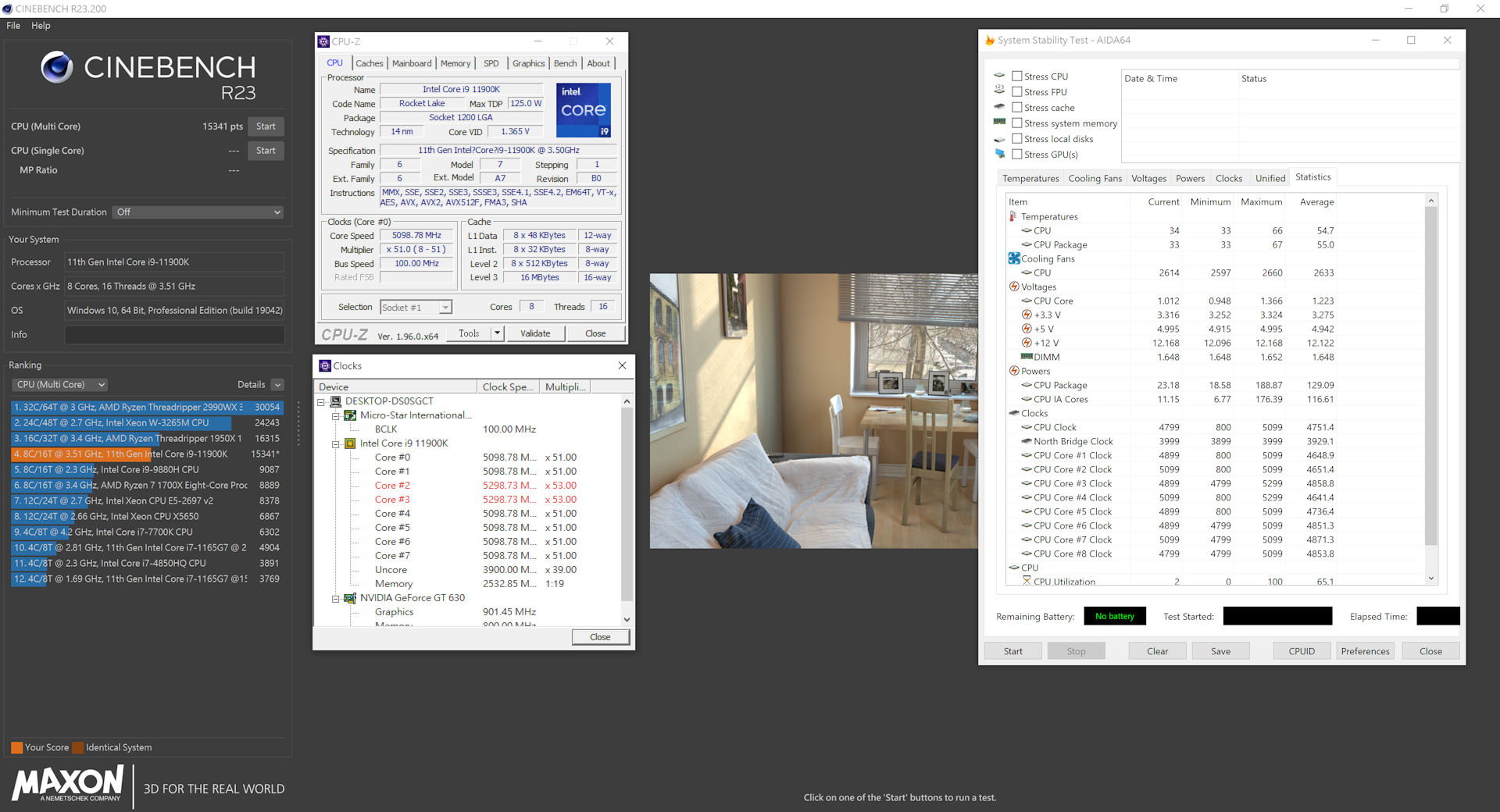Enable the Stress cache checkbox
This screenshot has height=812, width=1500.
pos(1017,107)
